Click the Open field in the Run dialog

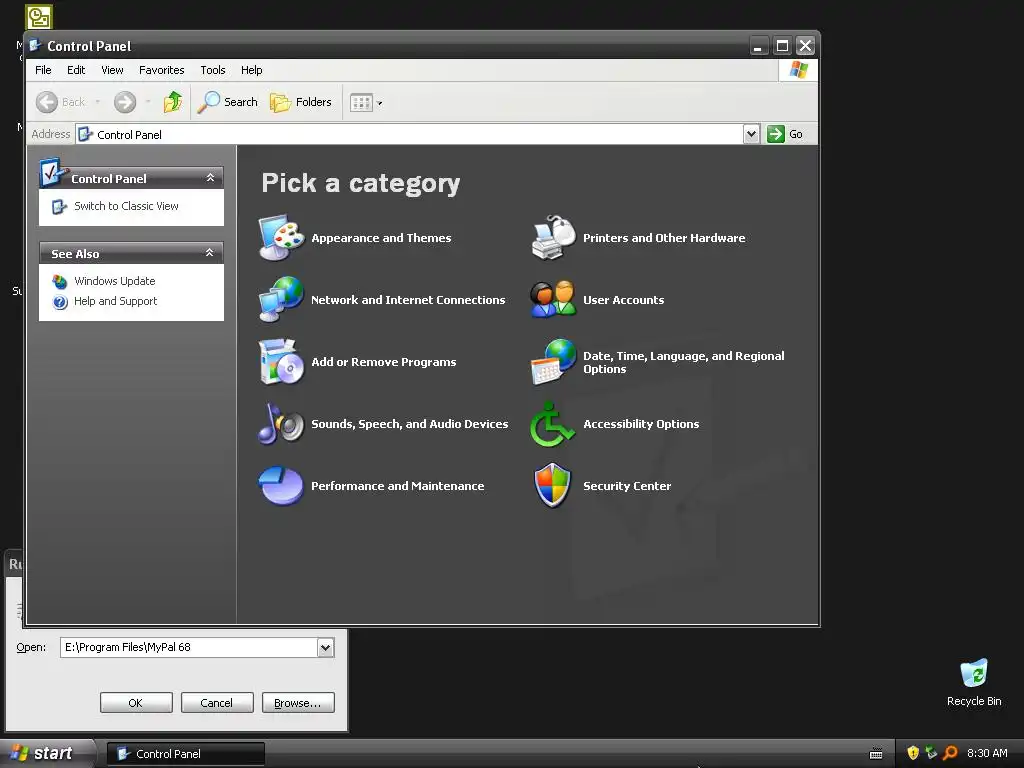(189, 647)
